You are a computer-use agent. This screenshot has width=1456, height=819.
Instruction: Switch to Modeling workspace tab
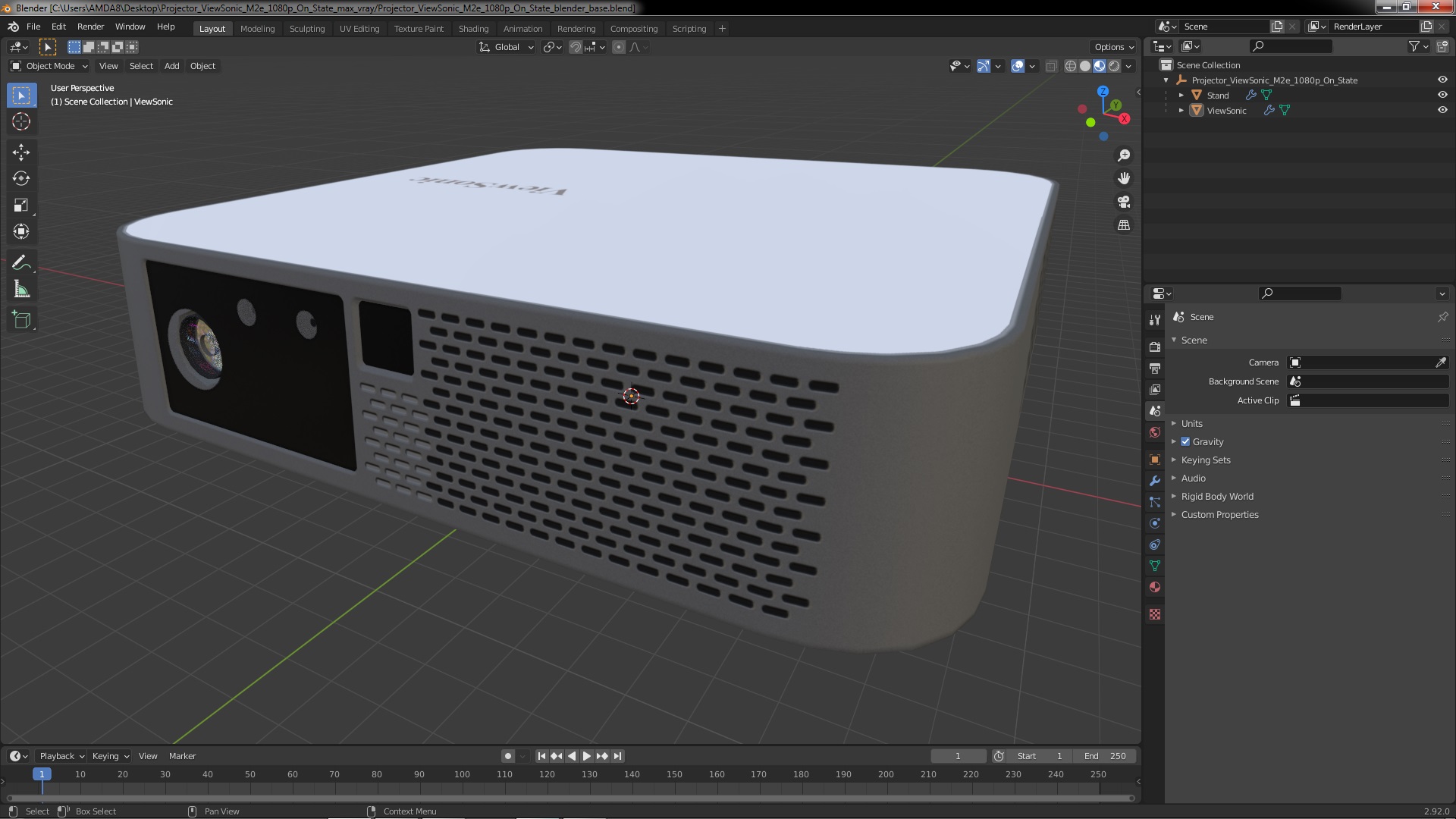pos(257,29)
